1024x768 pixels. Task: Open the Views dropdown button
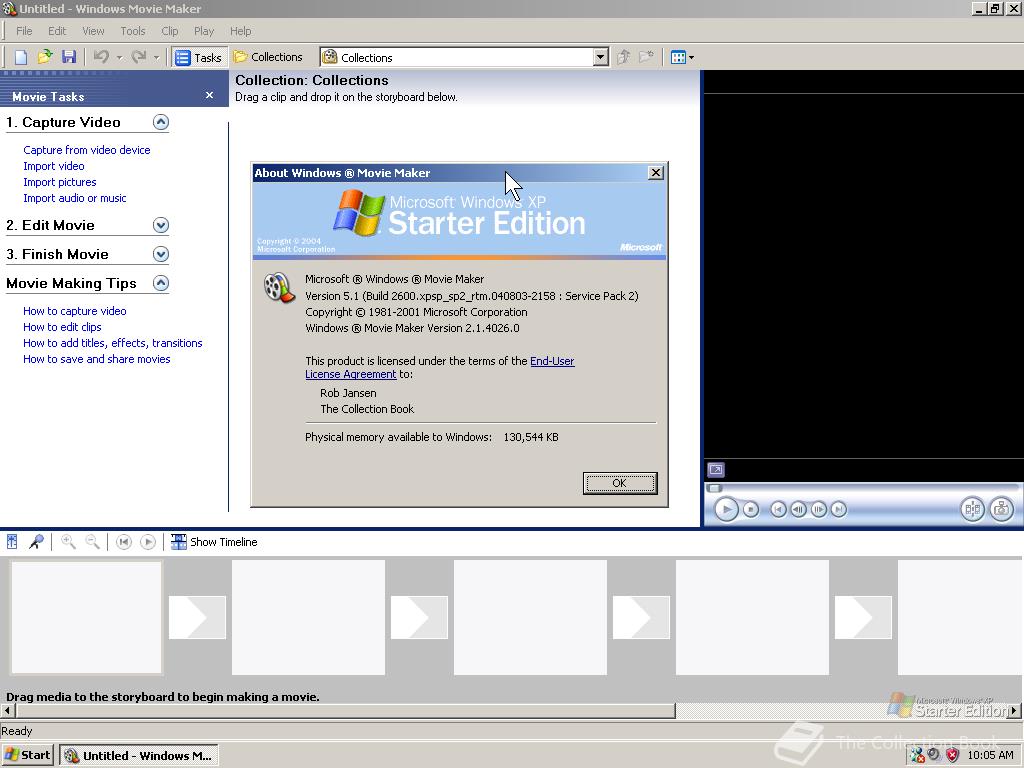pos(682,57)
